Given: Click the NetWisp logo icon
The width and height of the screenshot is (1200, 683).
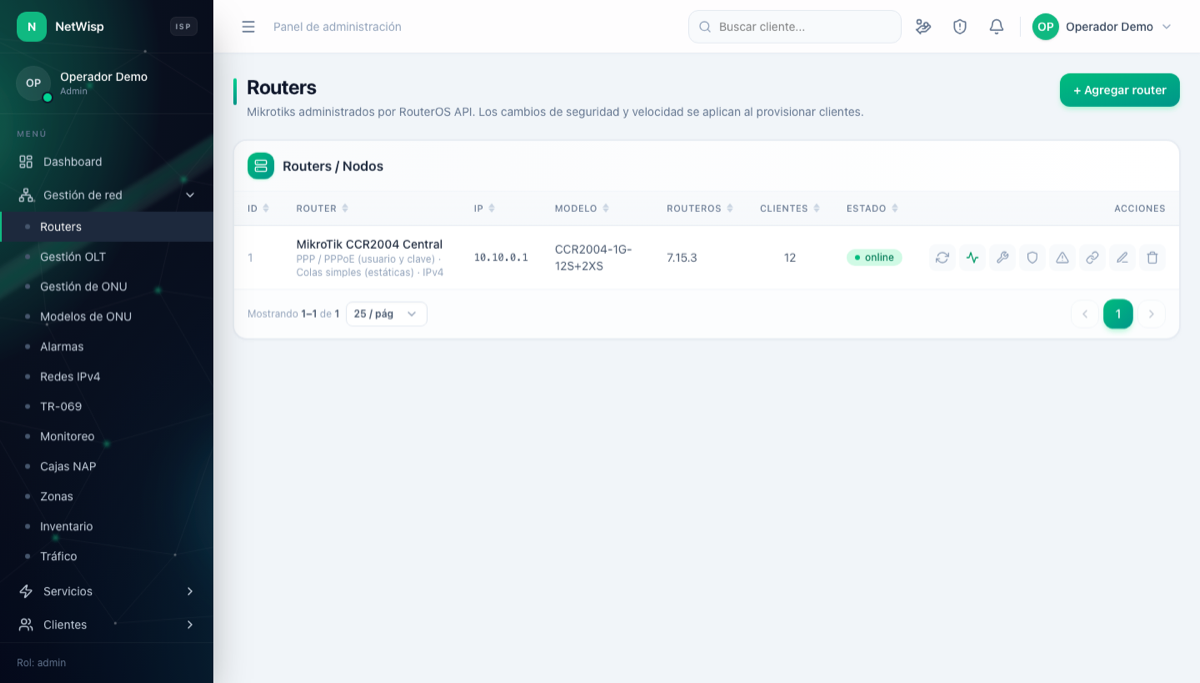Looking at the screenshot, I should (x=32, y=27).
